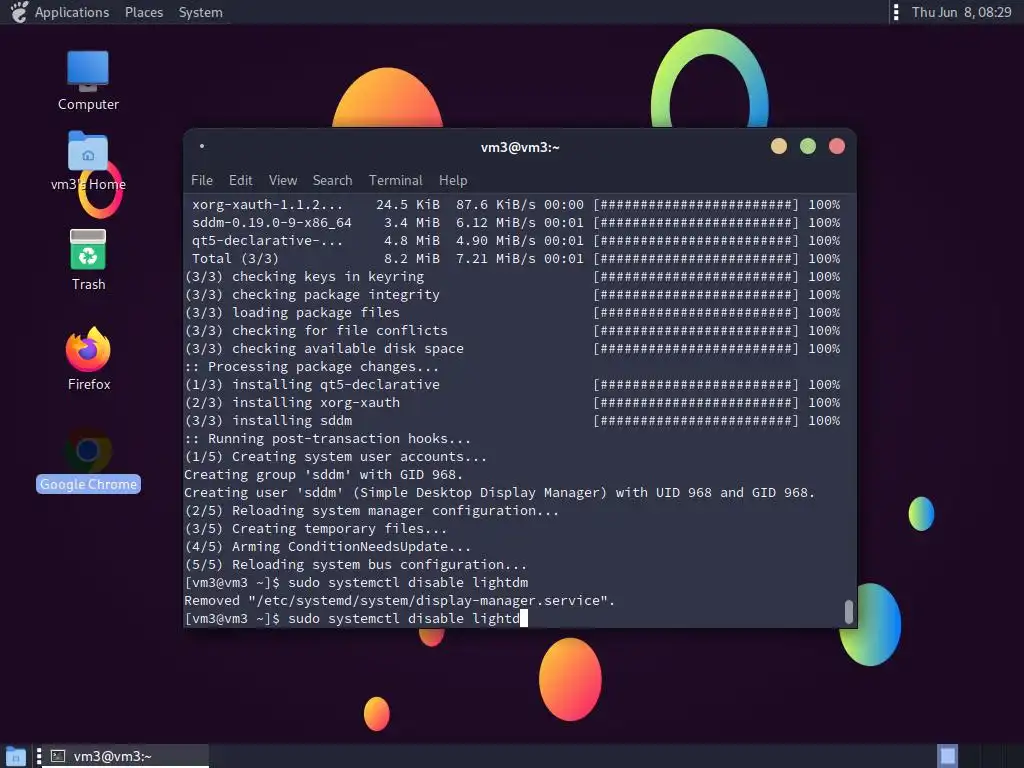Launch the Firefox desktop icon
The image size is (1024, 768).
(88, 349)
